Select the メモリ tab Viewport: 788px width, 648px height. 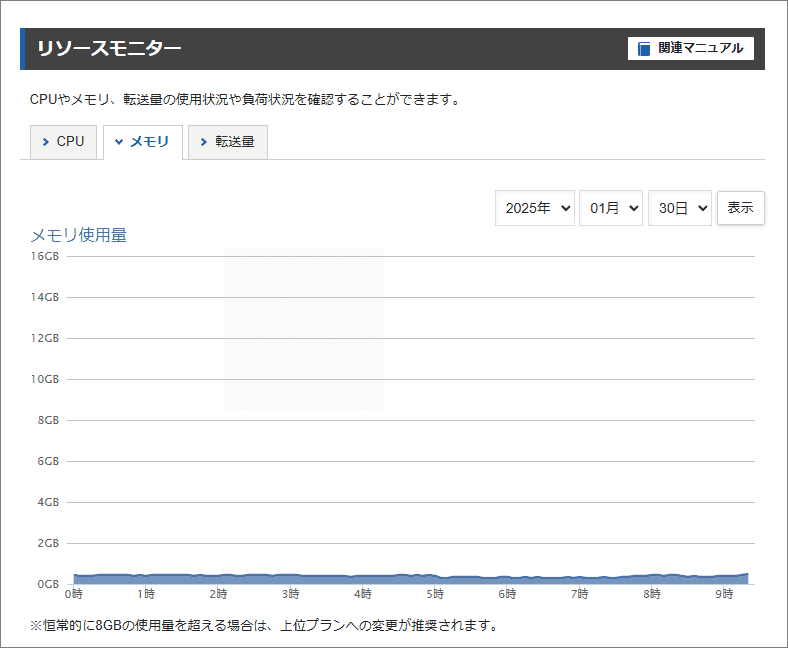pos(143,142)
